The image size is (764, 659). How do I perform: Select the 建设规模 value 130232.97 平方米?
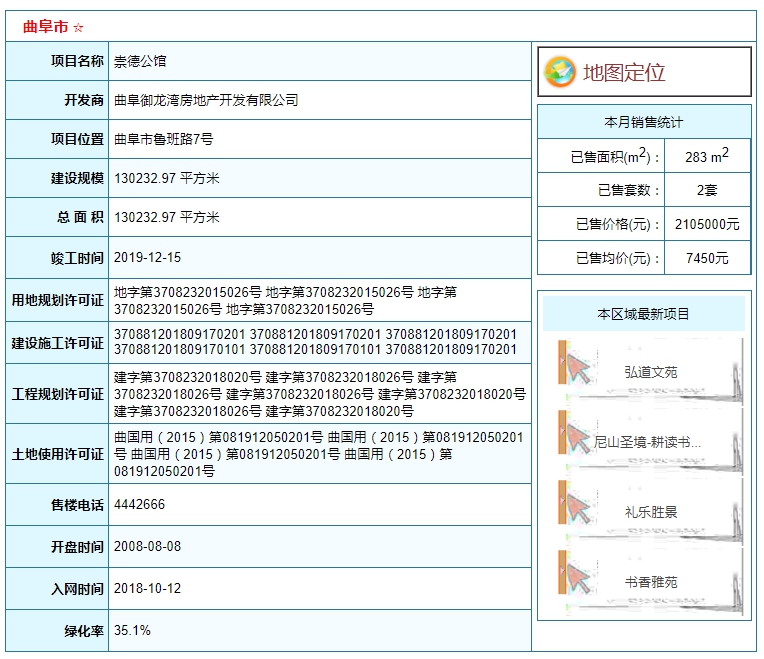click(x=167, y=178)
